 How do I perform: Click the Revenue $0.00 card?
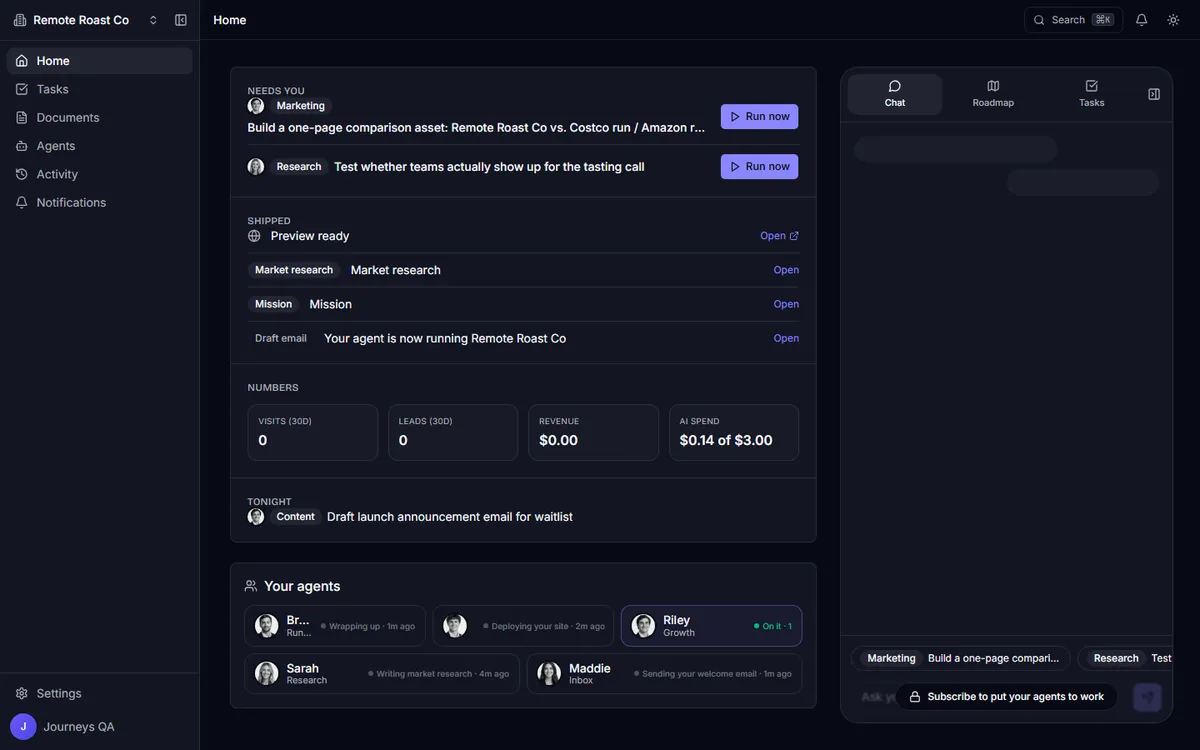coord(593,432)
